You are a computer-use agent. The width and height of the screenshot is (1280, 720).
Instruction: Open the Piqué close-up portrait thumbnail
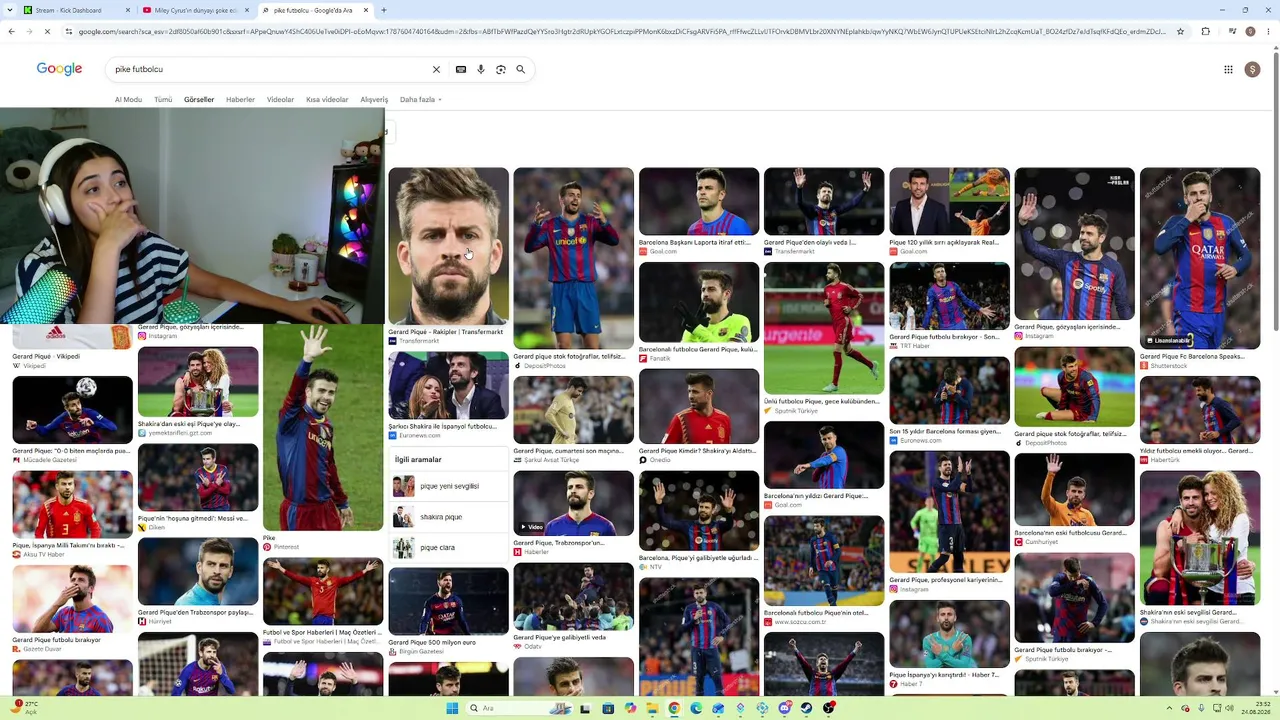[448, 246]
